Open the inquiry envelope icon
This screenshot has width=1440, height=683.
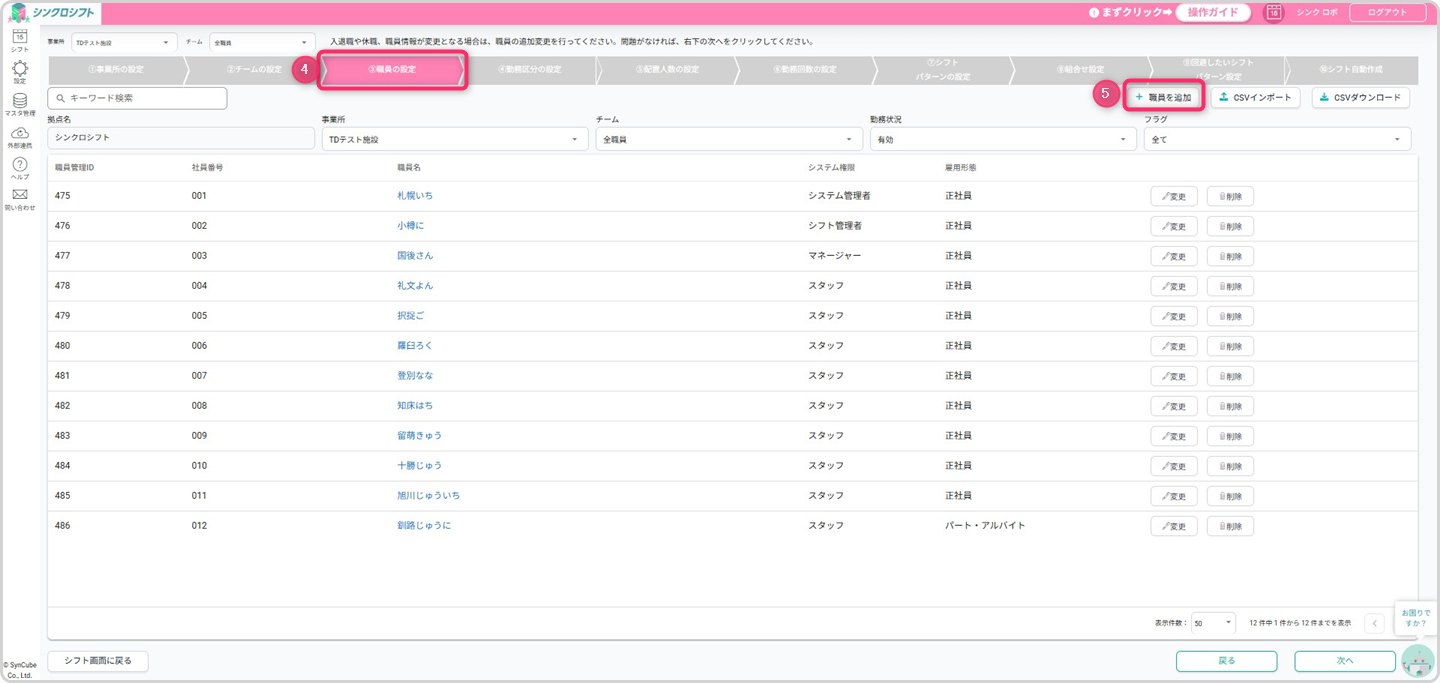pos(19,196)
